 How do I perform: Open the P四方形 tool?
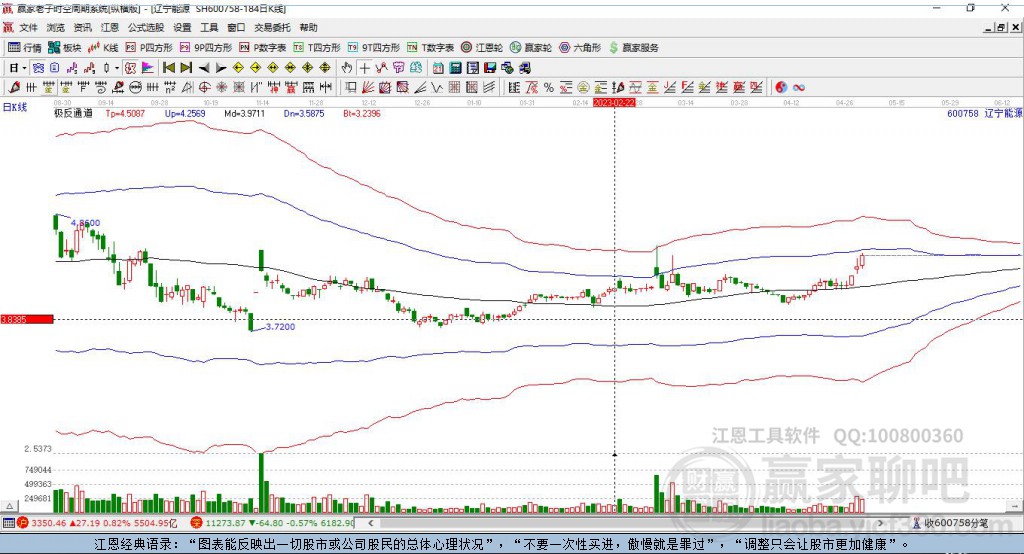coord(149,48)
